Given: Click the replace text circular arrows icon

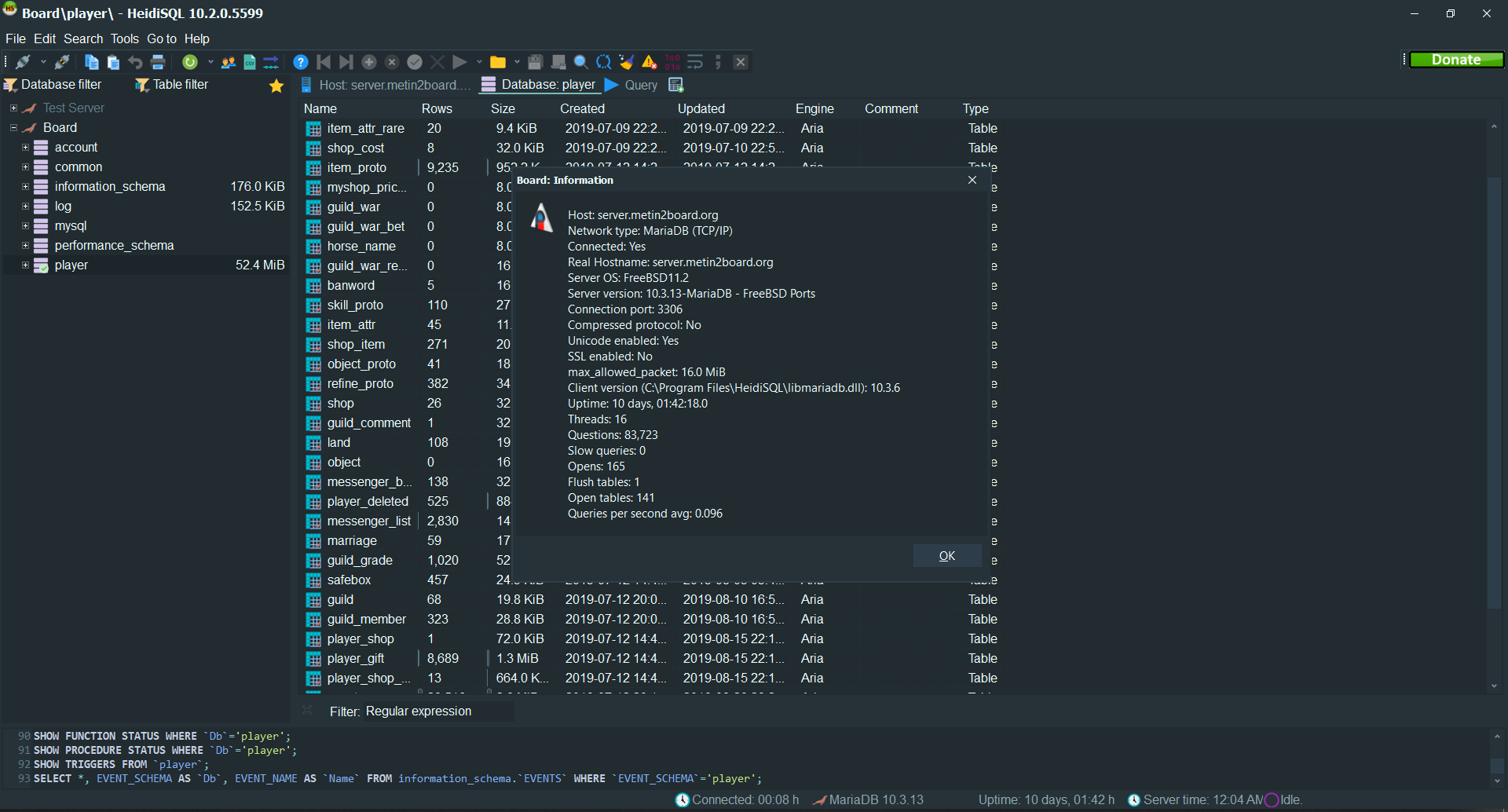Looking at the screenshot, I should click(604, 62).
